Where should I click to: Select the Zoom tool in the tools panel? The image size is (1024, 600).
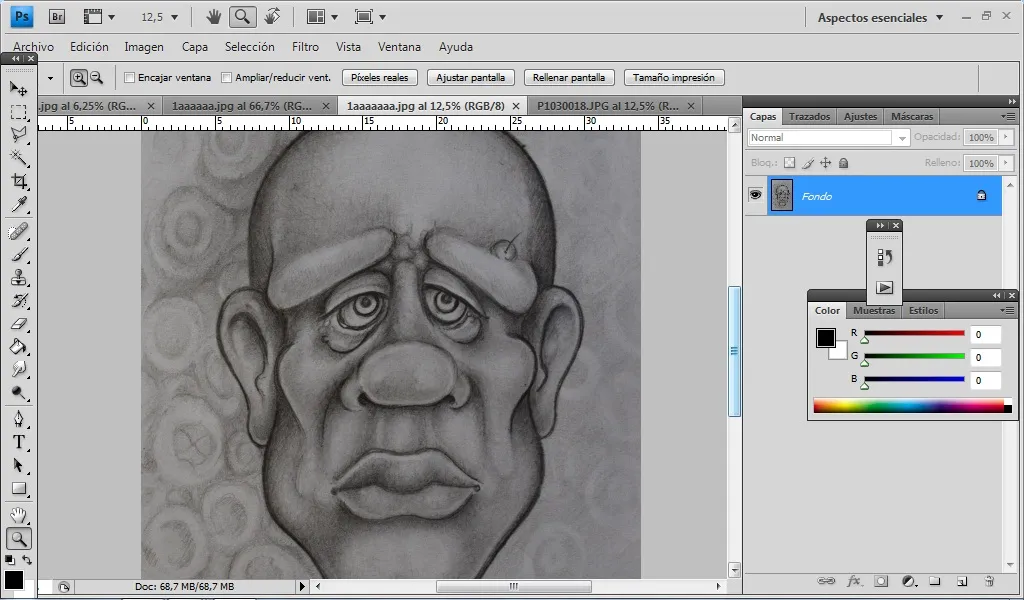(x=18, y=539)
